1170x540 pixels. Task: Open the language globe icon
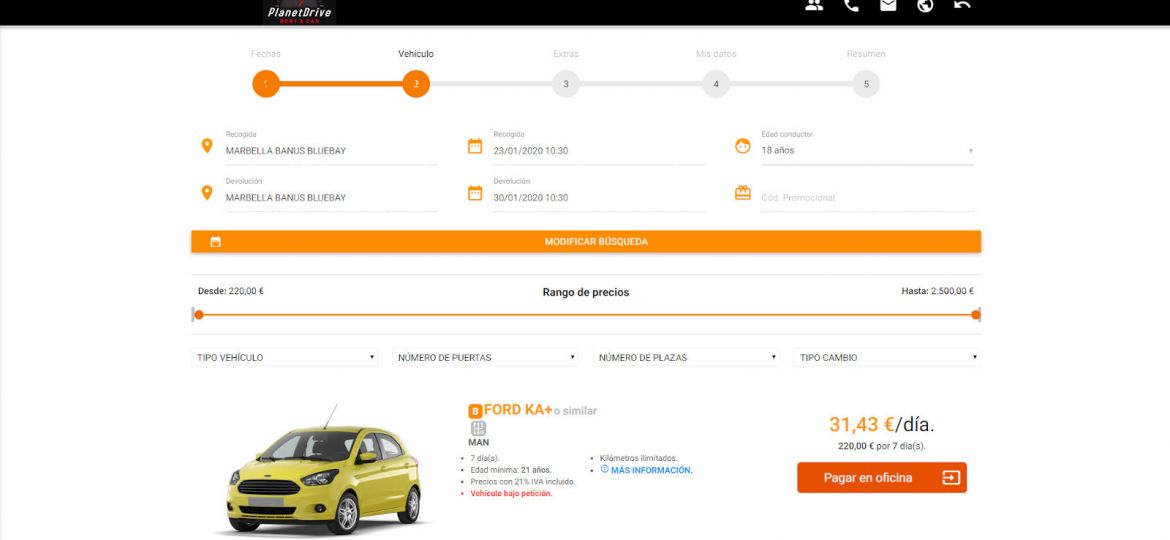coord(925,5)
